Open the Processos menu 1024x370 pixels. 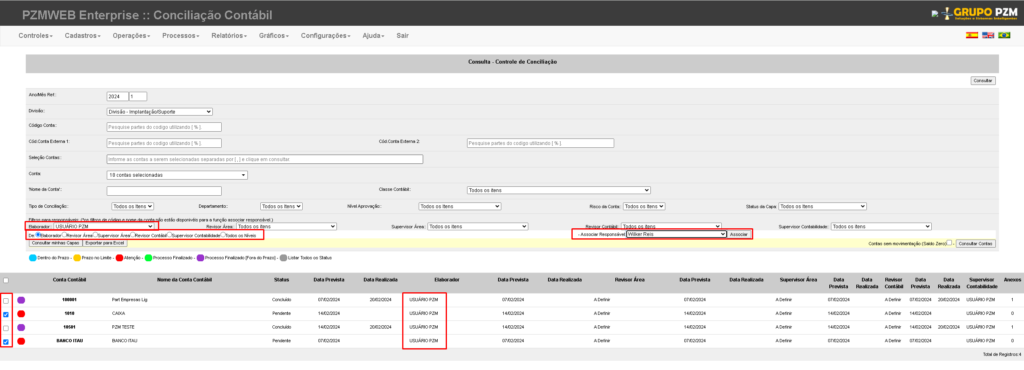click(x=181, y=35)
